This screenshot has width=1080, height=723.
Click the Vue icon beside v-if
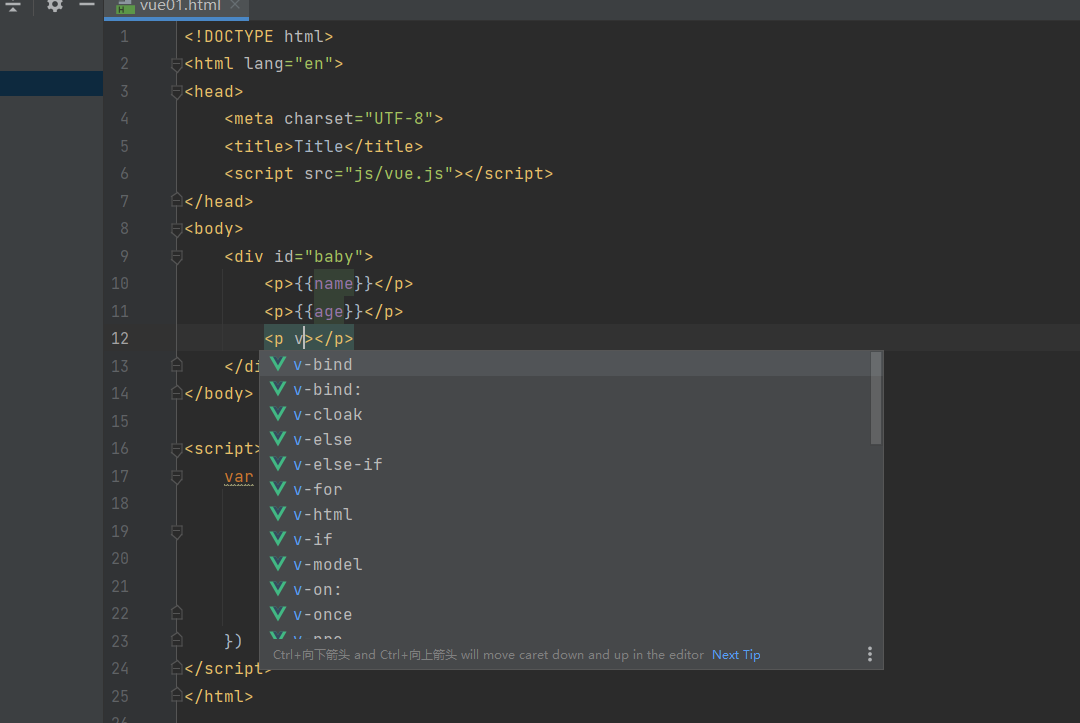click(x=278, y=538)
